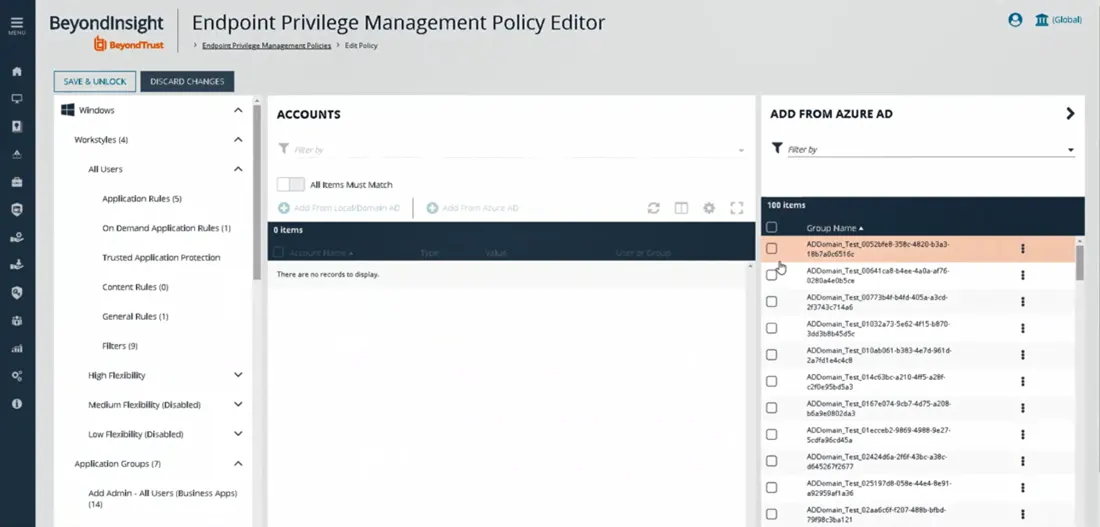Open the info circle sidebar icon

[17, 403]
